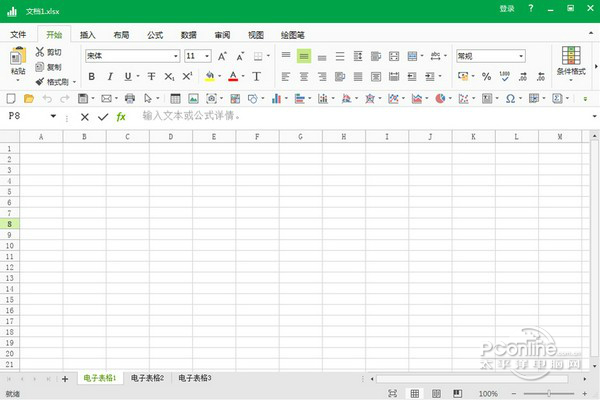600x400 pixels.
Task: Click the zoom out minus button
Action: [x=514, y=393]
